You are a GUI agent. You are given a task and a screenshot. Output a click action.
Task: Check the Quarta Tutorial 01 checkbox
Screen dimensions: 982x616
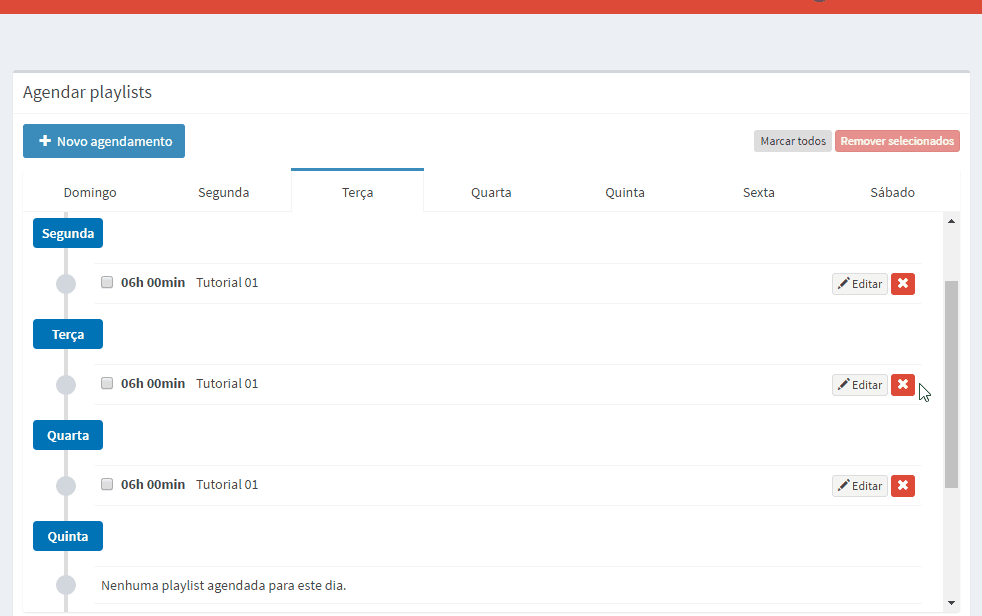[107, 484]
